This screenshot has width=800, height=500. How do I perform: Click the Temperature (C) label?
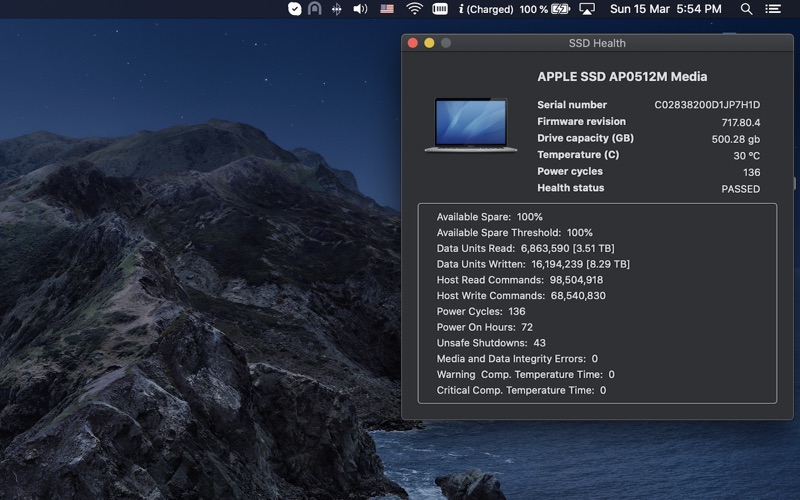578,155
